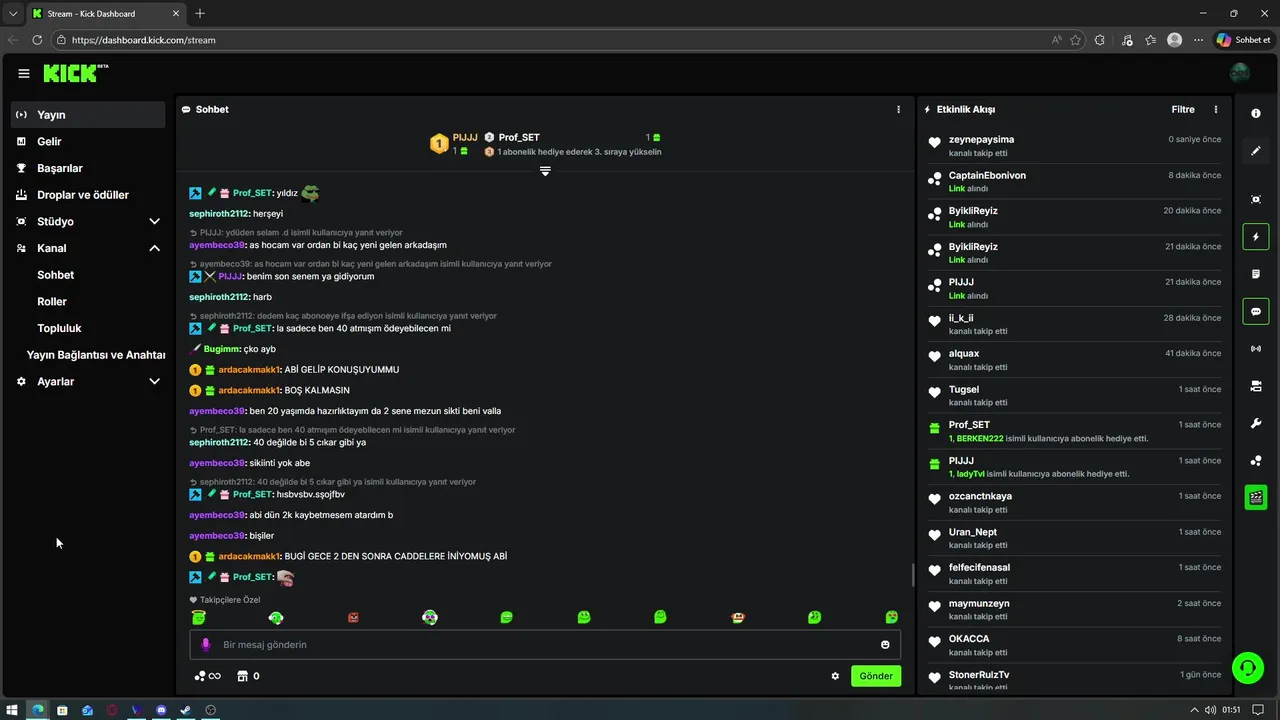Click ardacakmakk1 on the BOŞ KALMASIN message
The image size is (1280, 720).
(x=248, y=390)
